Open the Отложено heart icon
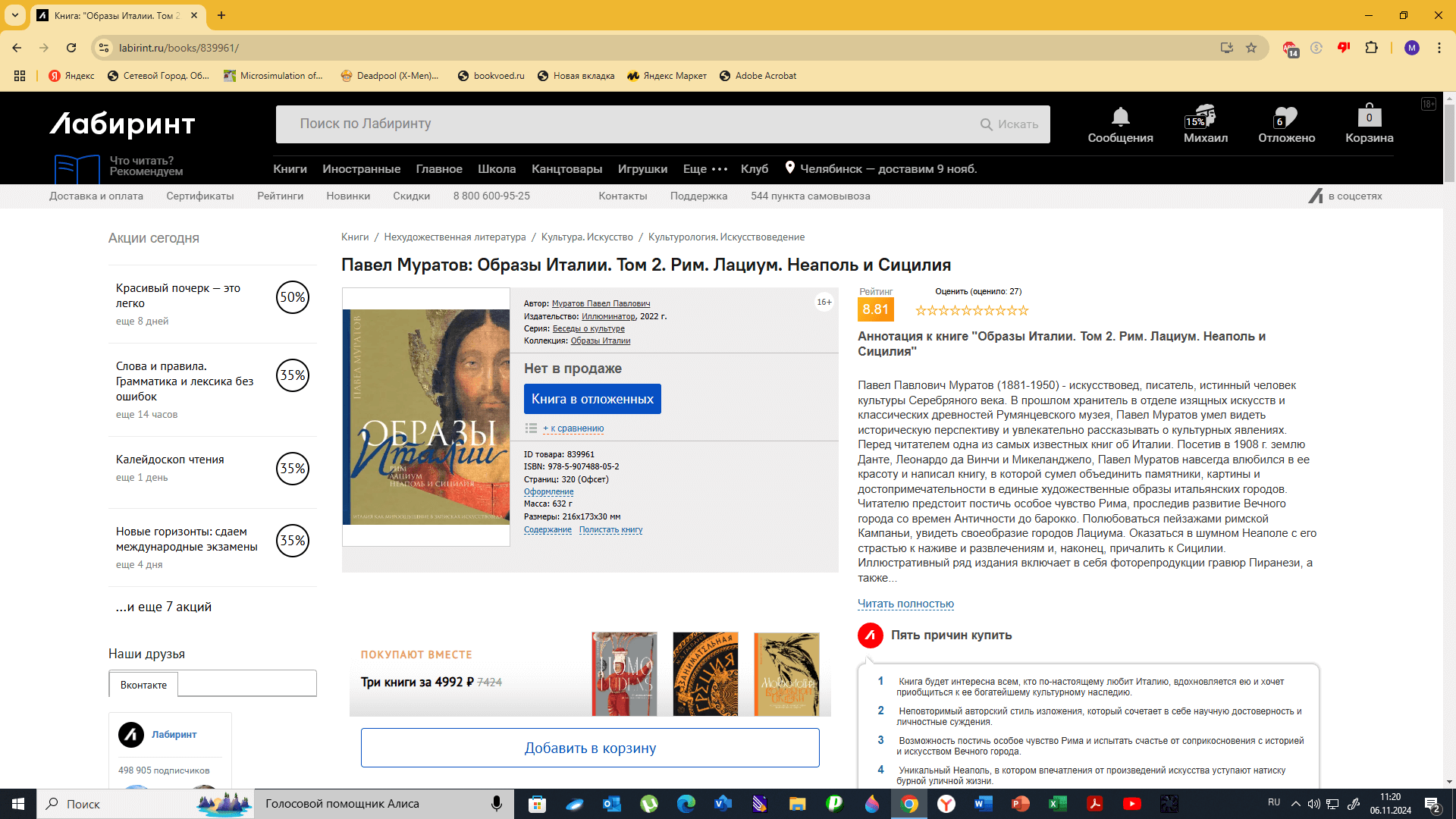Image resolution: width=1456 pixels, height=819 pixels. (x=1286, y=117)
